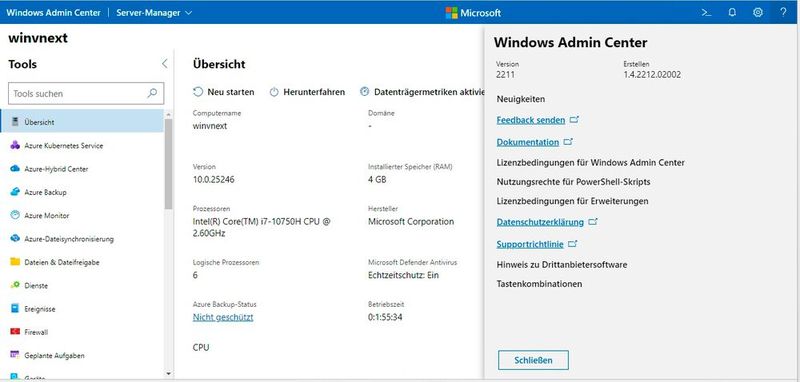Open Azure Kubernetes Service tool
The width and height of the screenshot is (800, 382).
(x=82, y=145)
